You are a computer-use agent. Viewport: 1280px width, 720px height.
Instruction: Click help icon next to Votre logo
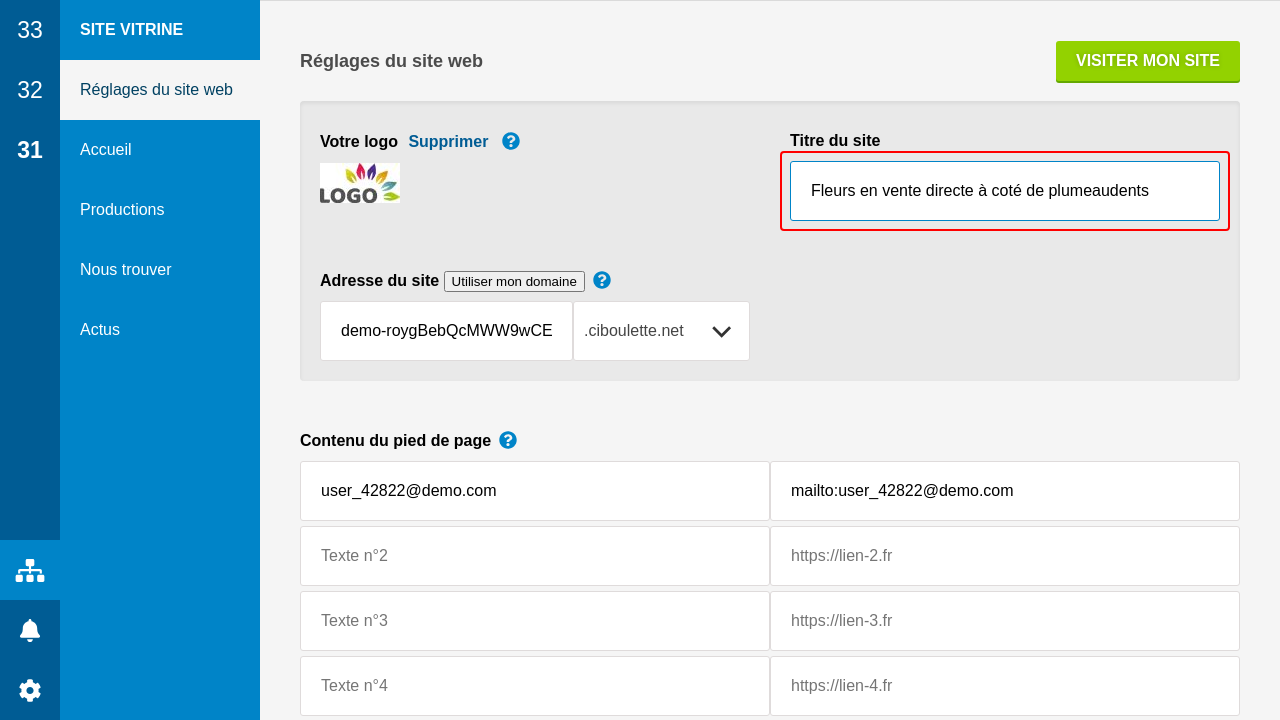point(511,141)
